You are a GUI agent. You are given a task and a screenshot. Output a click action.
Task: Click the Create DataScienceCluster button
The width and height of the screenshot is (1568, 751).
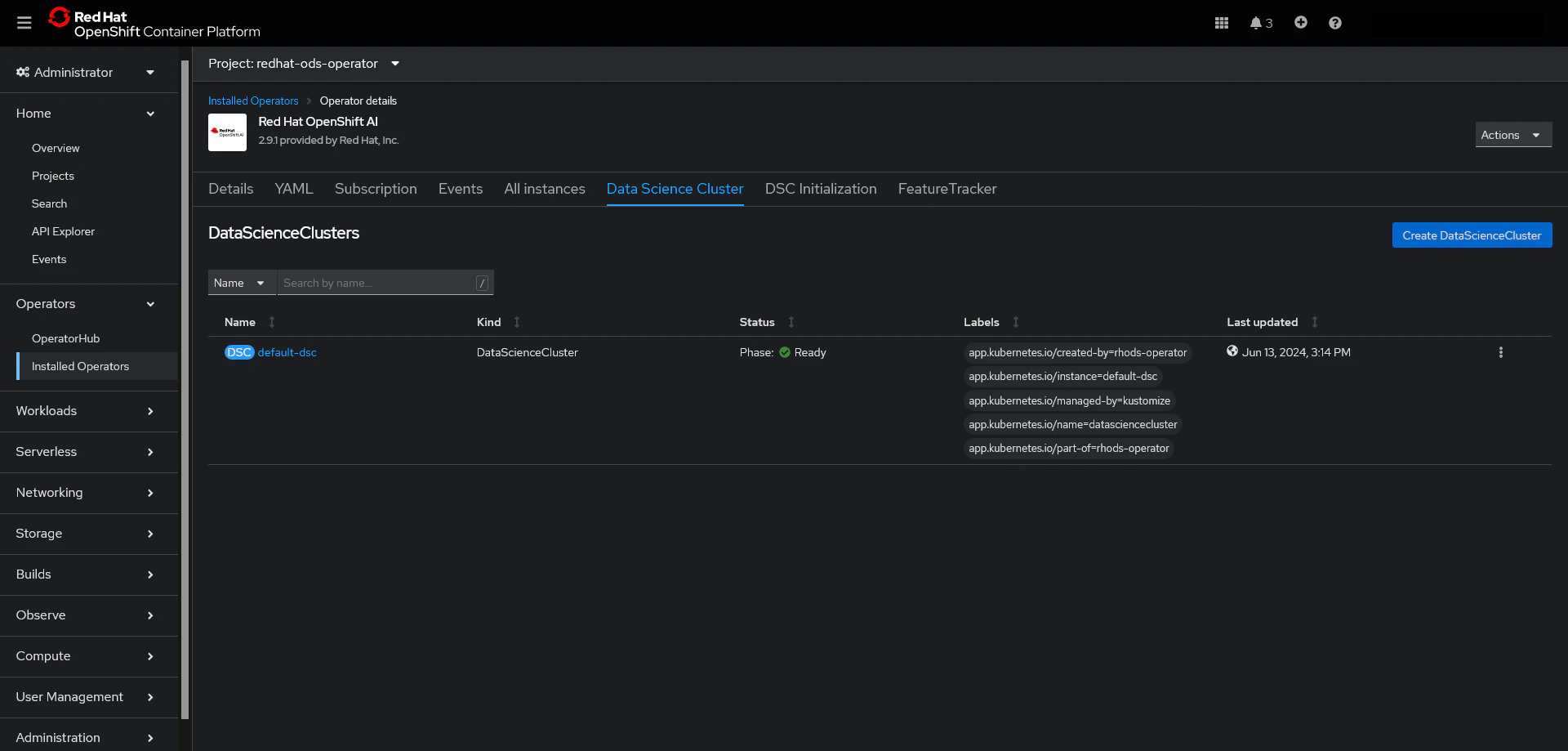[1472, 235]
